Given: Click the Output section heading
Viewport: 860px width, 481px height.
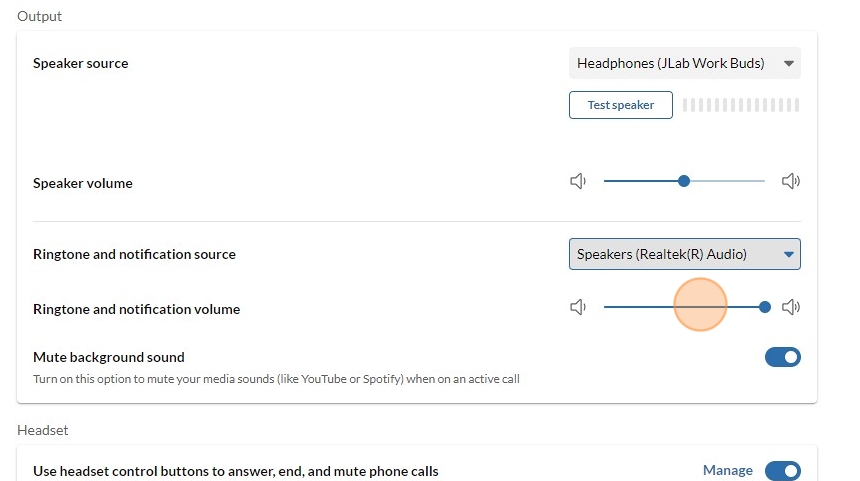Looking at the screenshot, I should point(40,16).
